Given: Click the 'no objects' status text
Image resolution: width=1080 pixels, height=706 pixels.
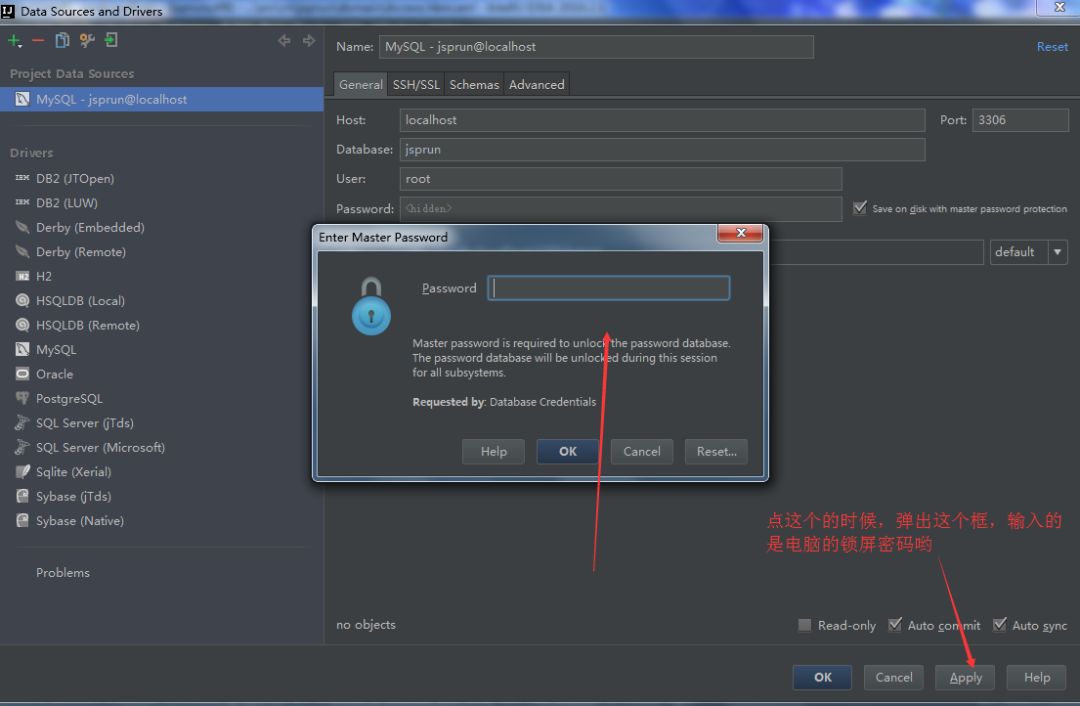Looking at the screenshot, I should (366, 625).
